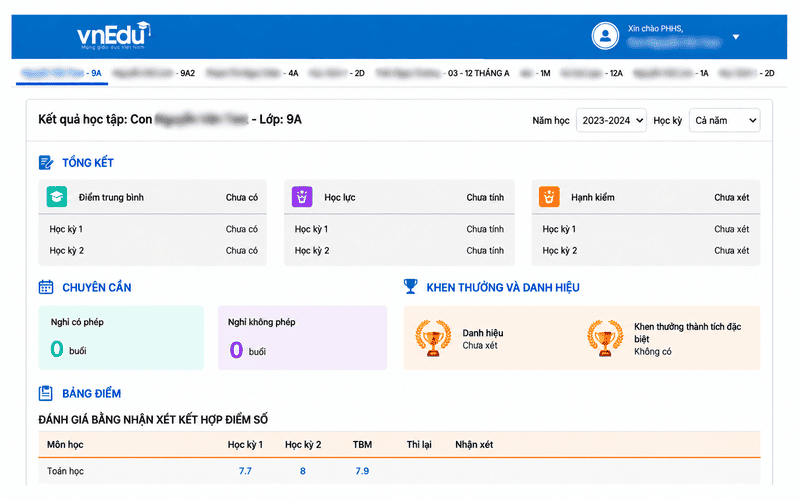Viewport: 799px width, 500px height.
Task: Open the Học kỳ Cả năm dropdown
Action: click(x=724, y=120)
